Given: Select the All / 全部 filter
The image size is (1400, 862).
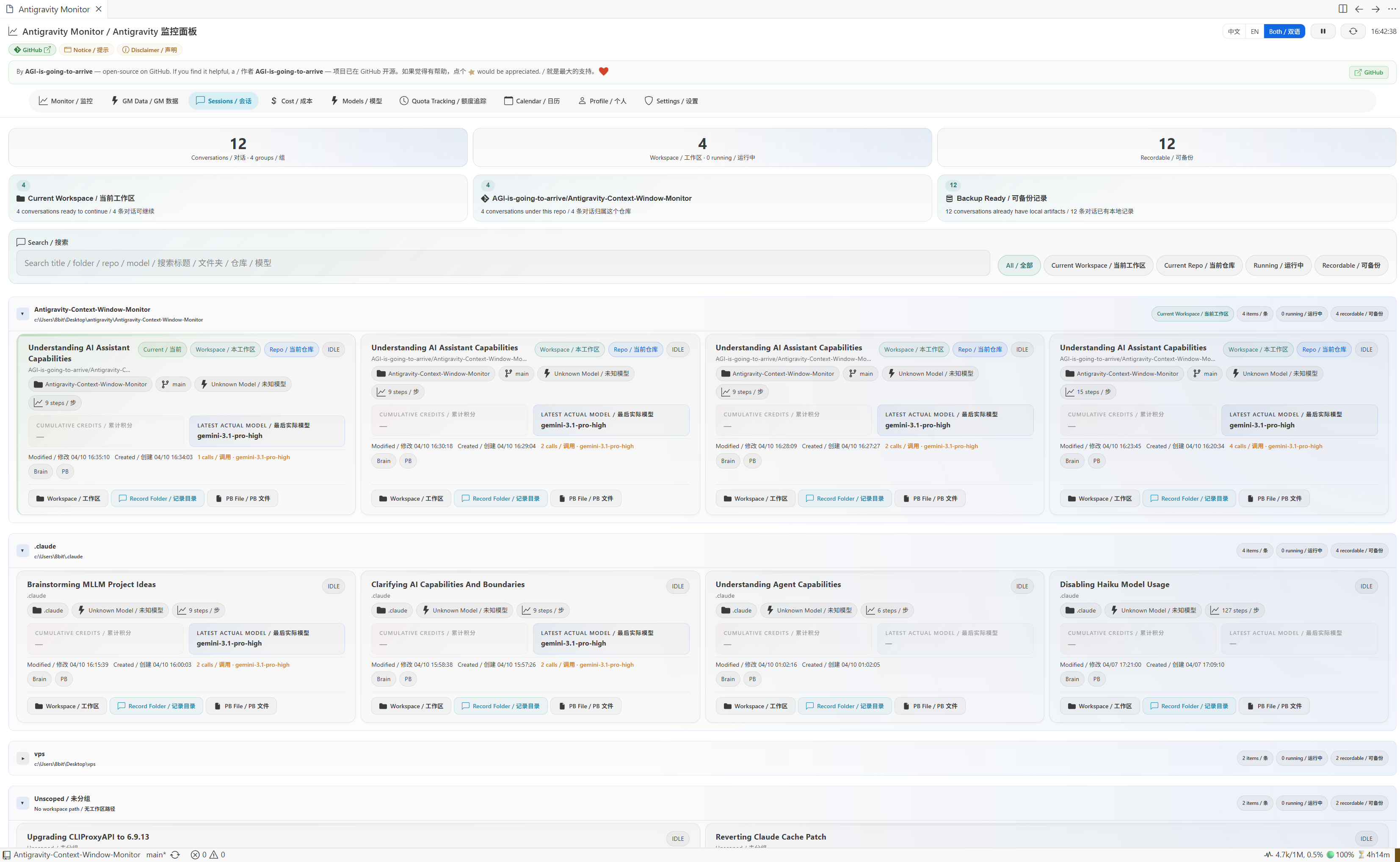Looking at the screenshot, I should (x=1019, y=265).
